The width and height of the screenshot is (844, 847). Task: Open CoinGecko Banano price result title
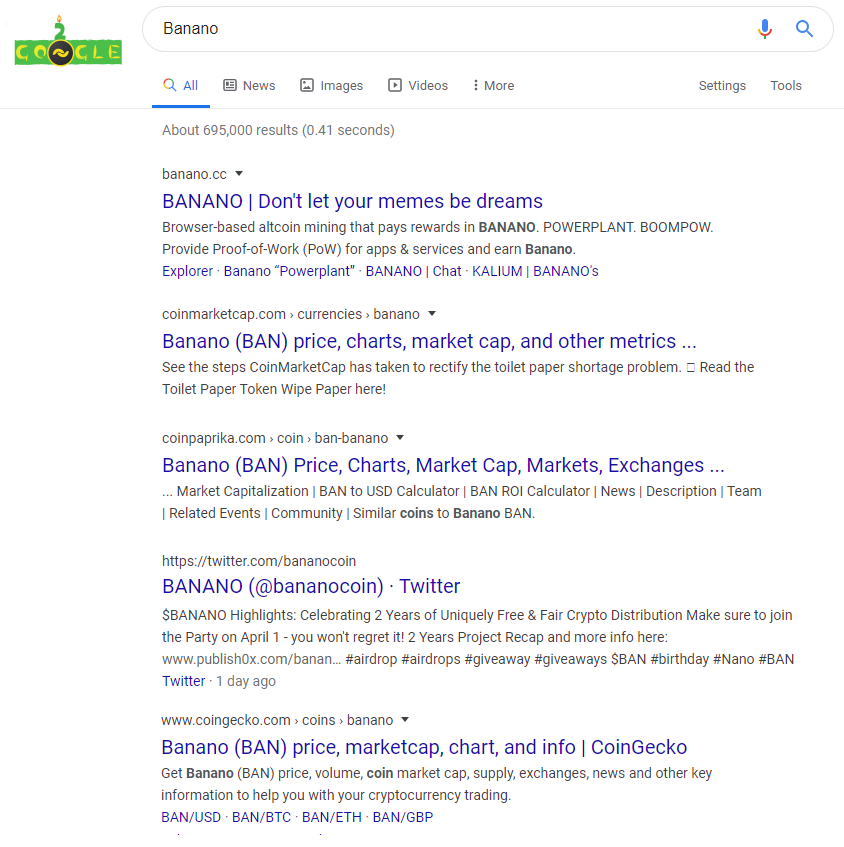pos(424,748)
